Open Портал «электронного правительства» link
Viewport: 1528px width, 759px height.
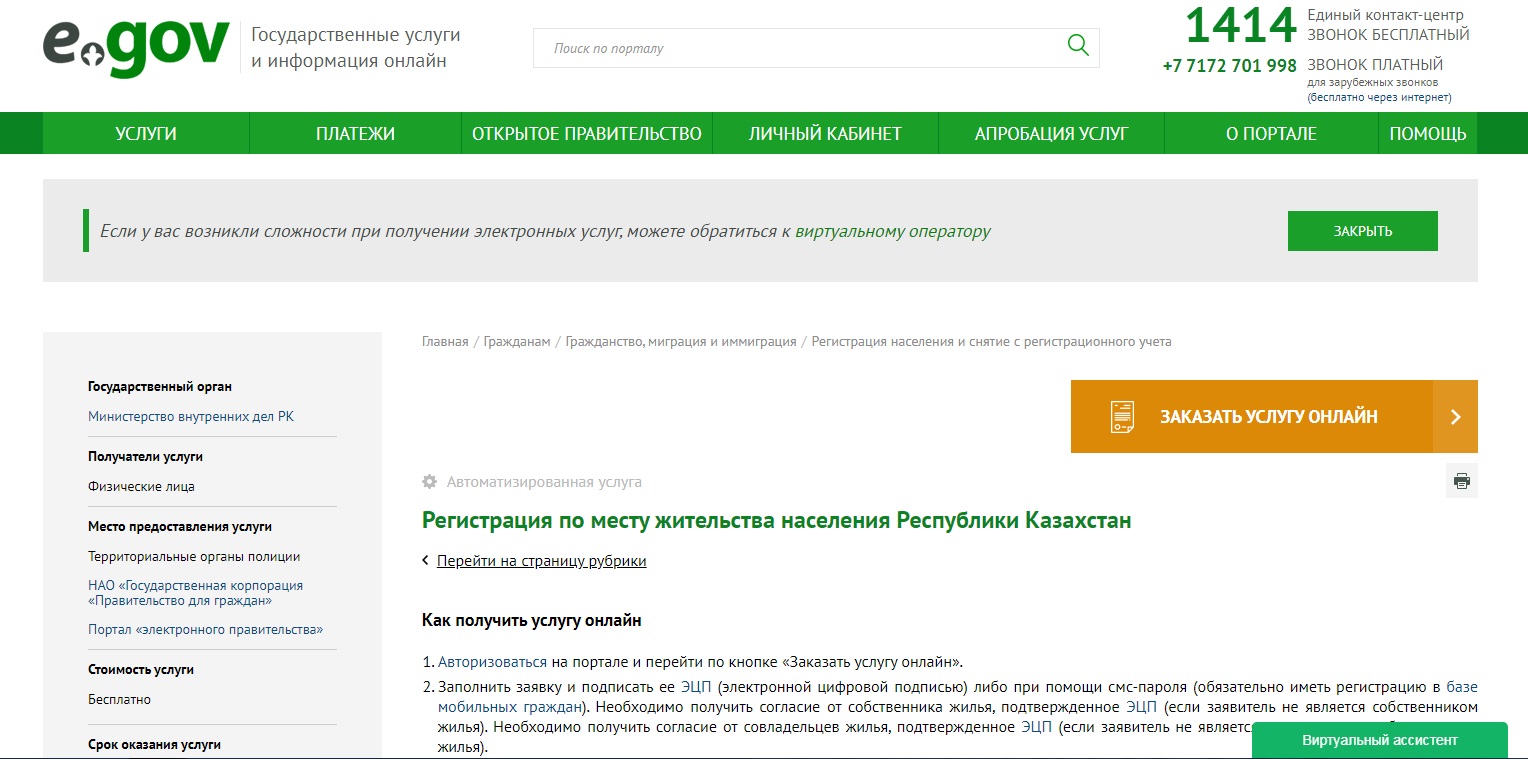coord(205,630)
